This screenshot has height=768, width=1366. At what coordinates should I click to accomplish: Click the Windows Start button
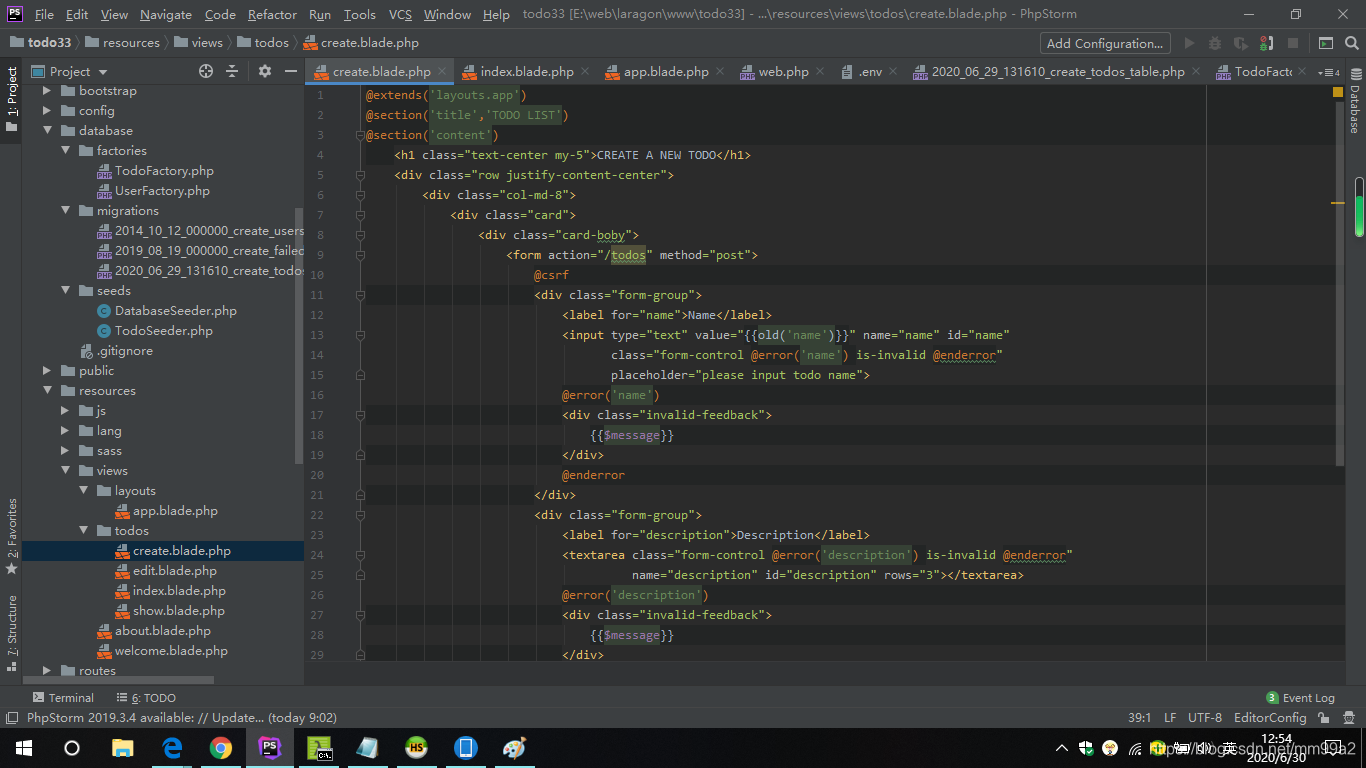[x=24, y=747]
